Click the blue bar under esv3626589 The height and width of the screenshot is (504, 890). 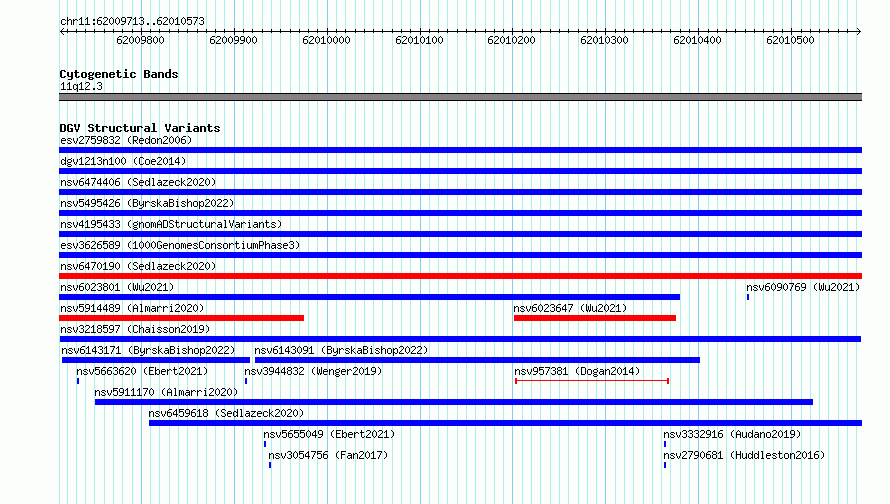460,255
